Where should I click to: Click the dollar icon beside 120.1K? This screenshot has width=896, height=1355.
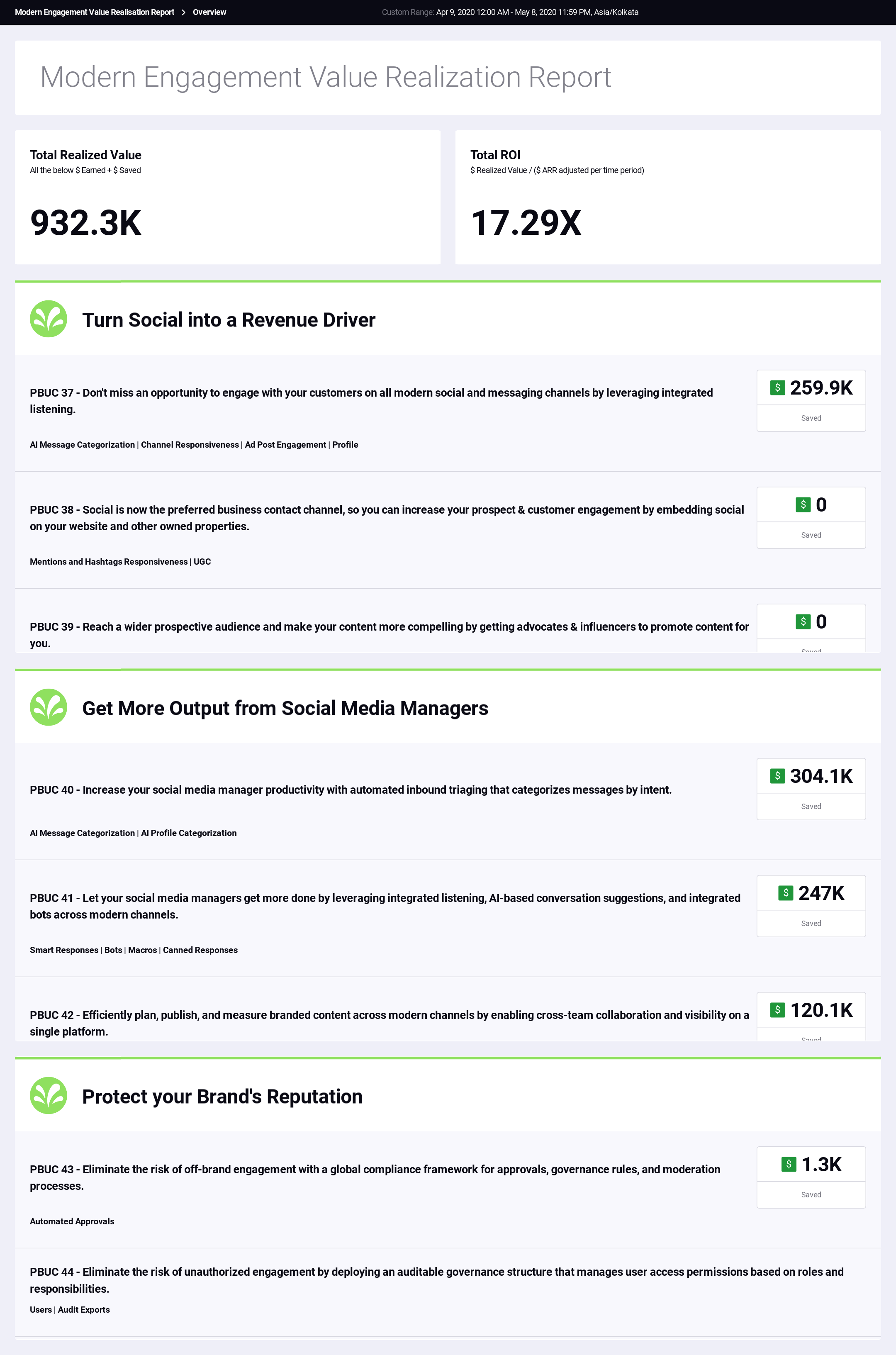(777, 1010)
